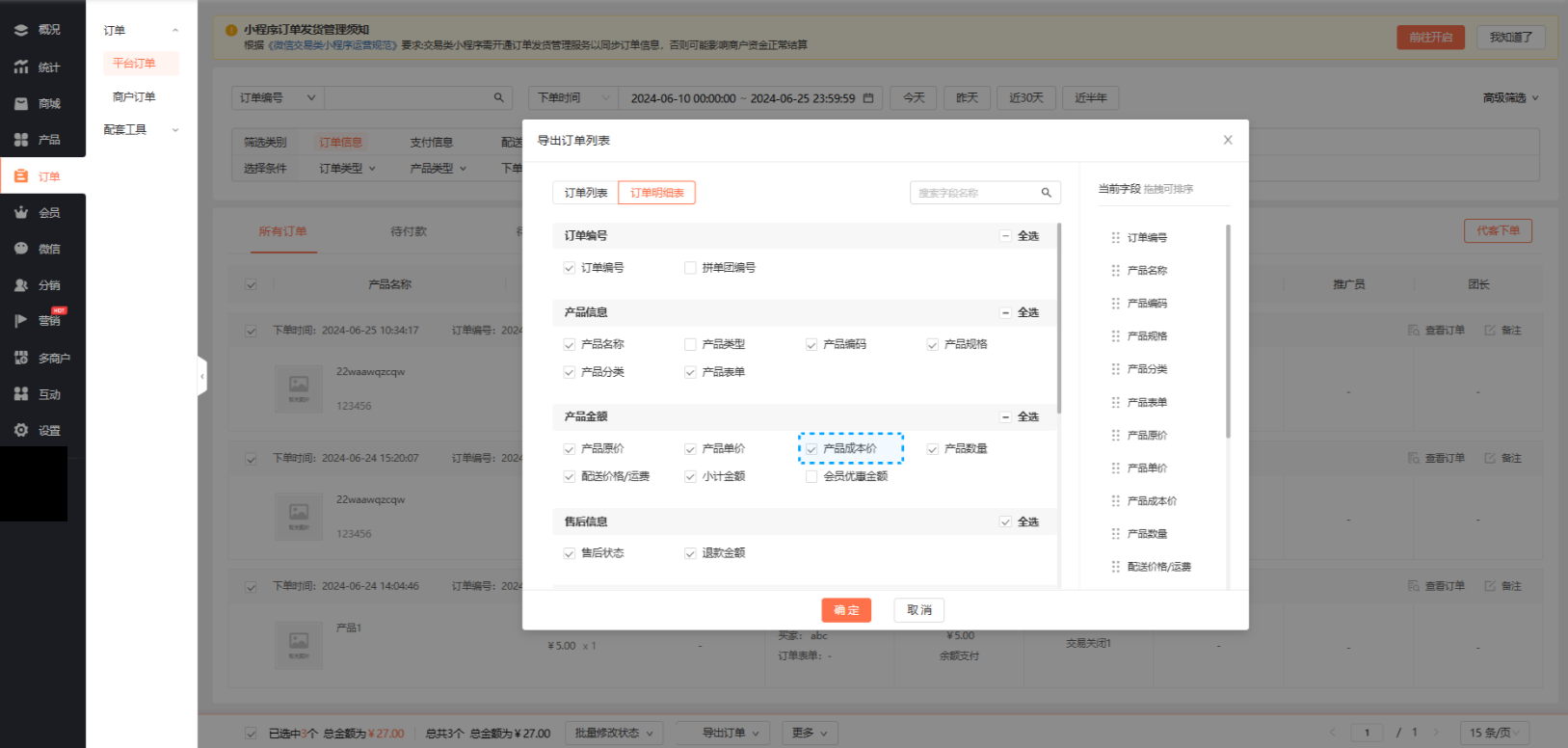Viewport: 1568px width, 748px height.
Task: Click the 我知道了 button
Action: [x=1510, y=38]
